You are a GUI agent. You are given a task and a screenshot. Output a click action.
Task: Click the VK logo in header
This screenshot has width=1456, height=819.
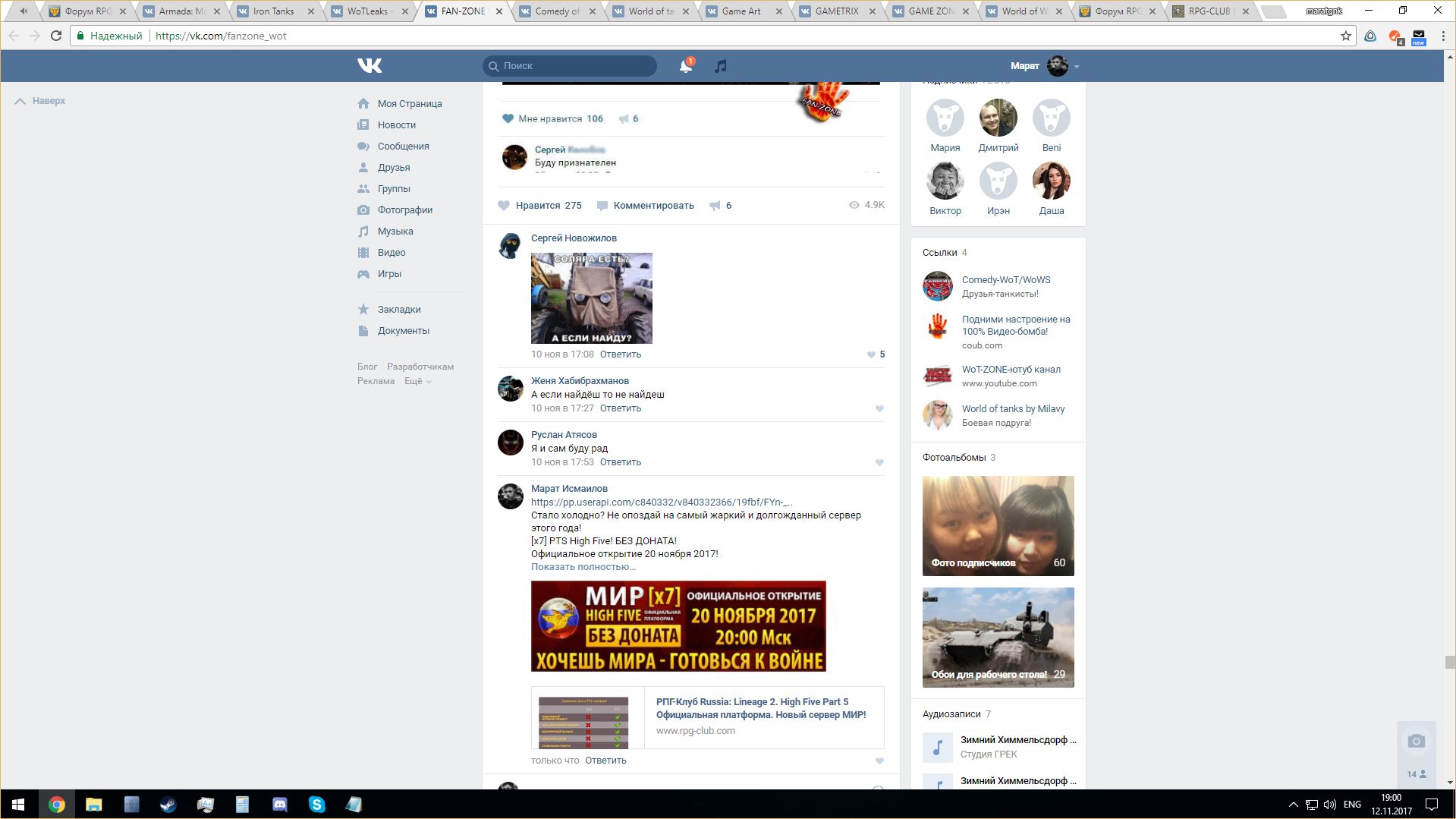[x=370, y=66]
